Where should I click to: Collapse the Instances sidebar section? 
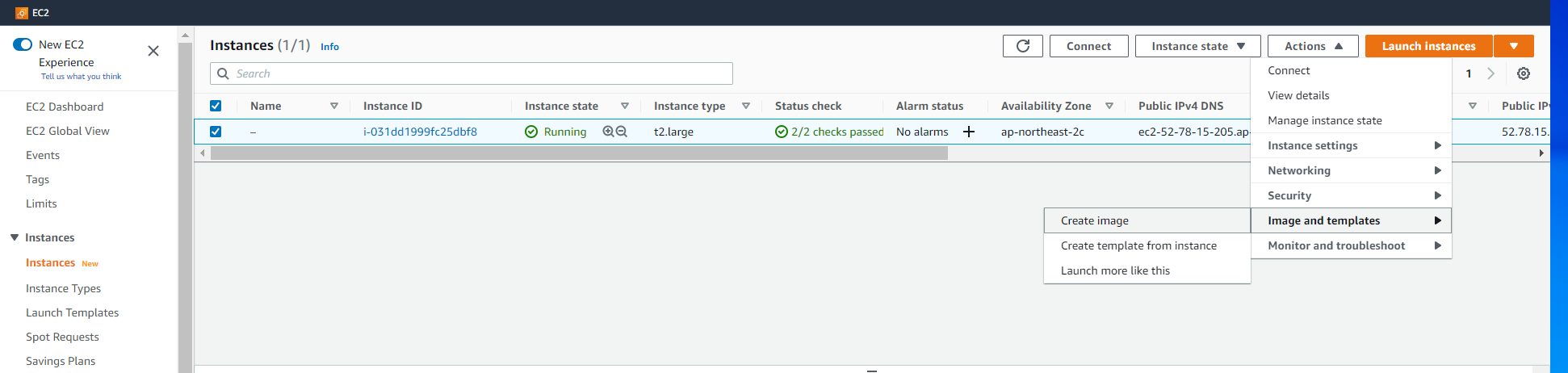click(15, 237)
